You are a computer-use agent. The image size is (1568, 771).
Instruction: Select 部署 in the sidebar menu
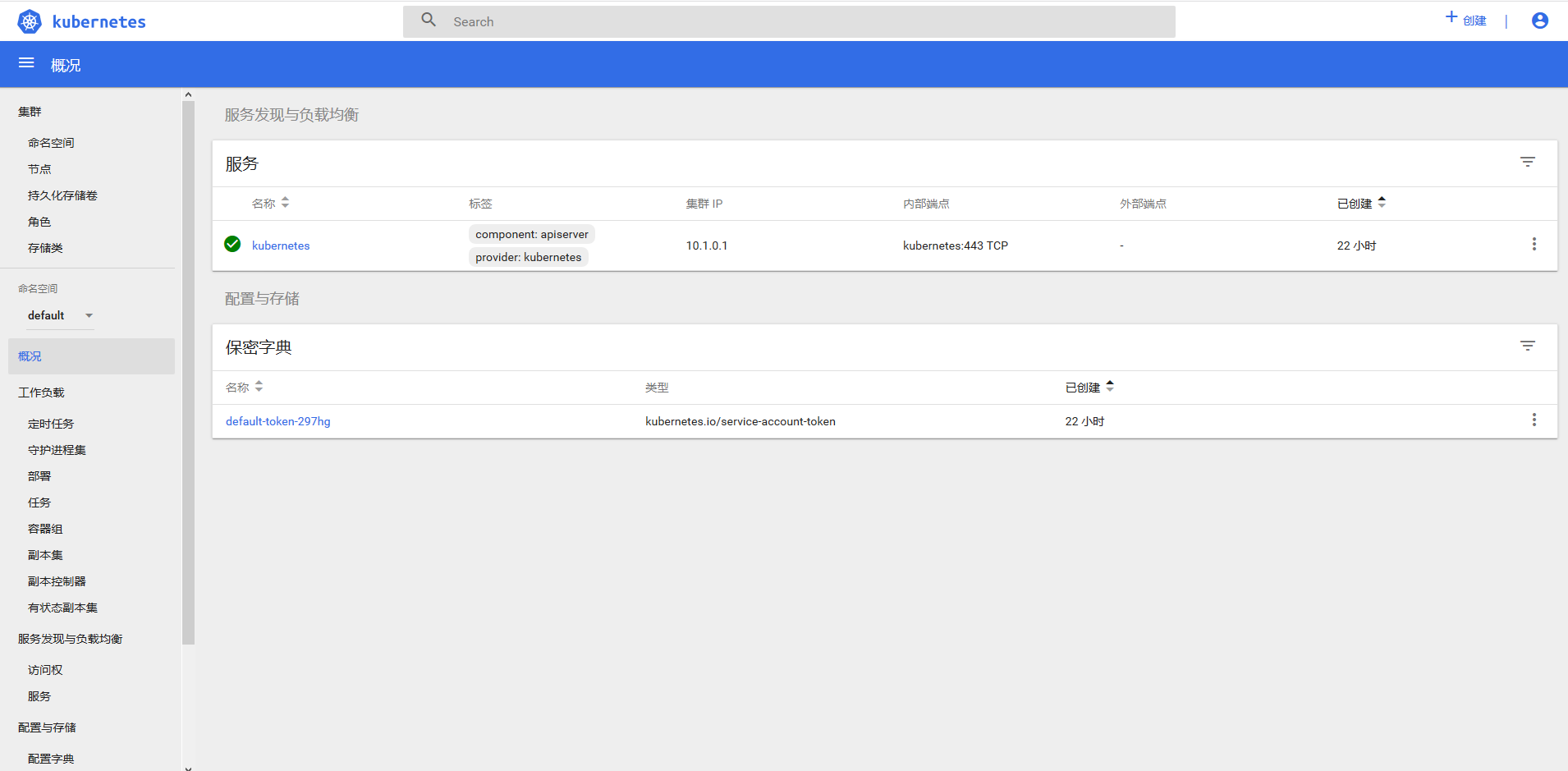click(39, 475)
